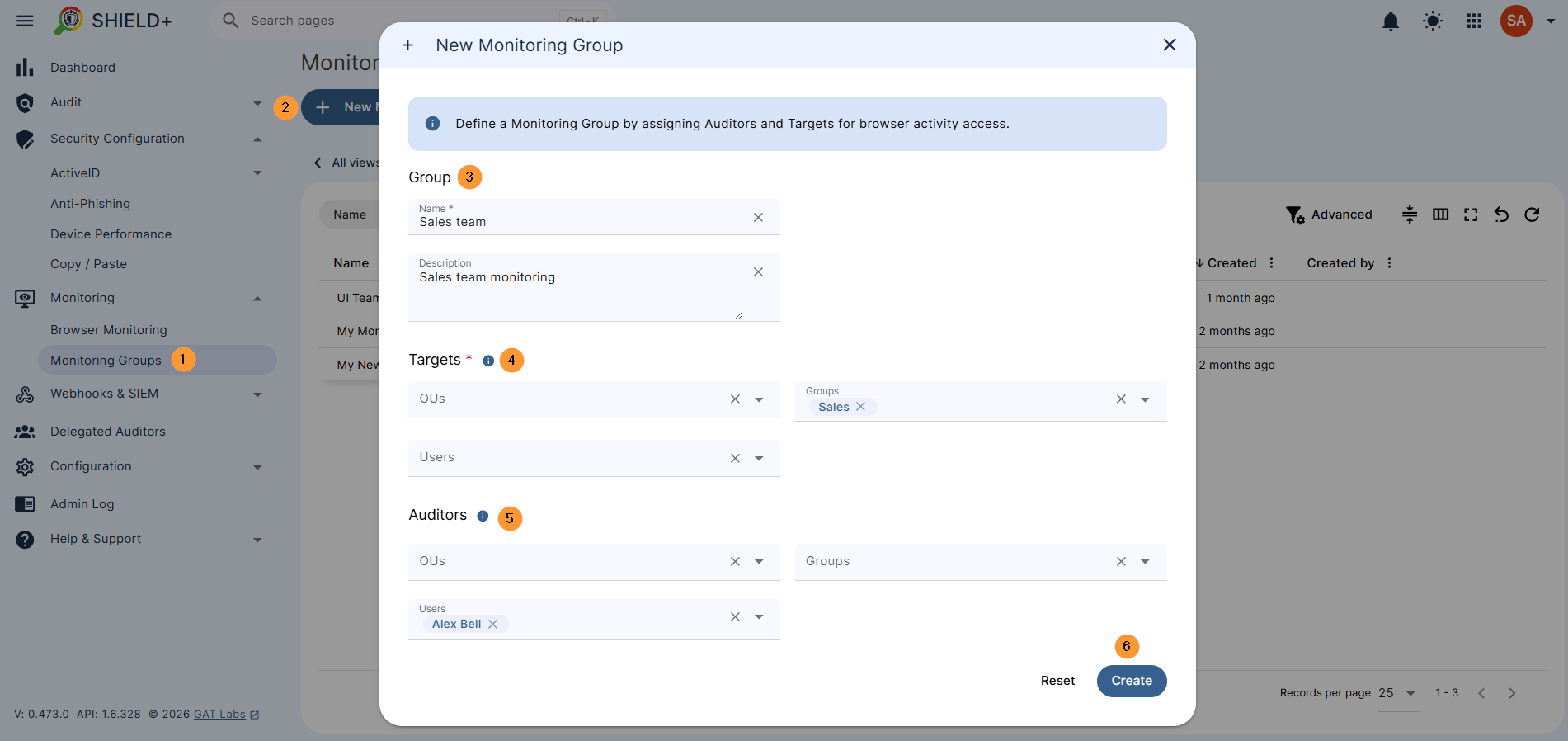Expand Webhooks & SIEM section

[x=257, y=394]
